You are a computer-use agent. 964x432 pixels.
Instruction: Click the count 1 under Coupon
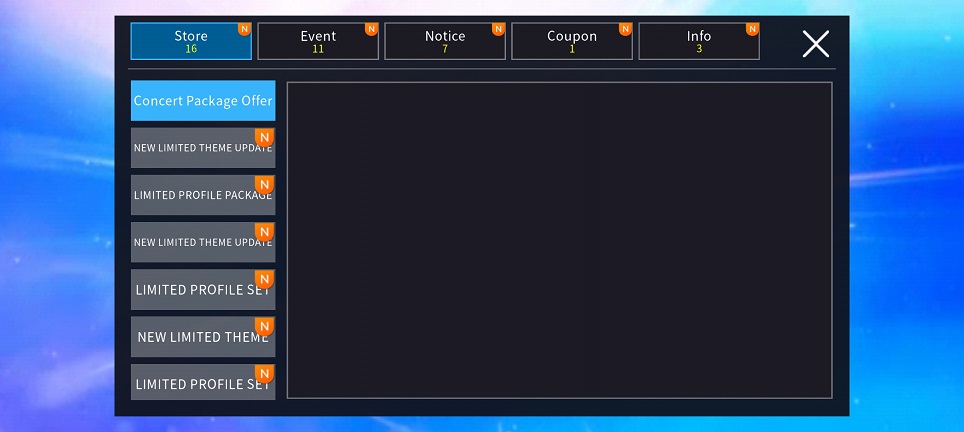(x=572, y=49)
